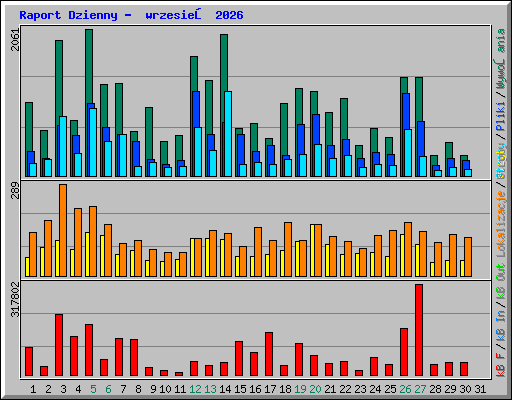
Task: Select the "317802" bottom axis value
Action: 15,300
